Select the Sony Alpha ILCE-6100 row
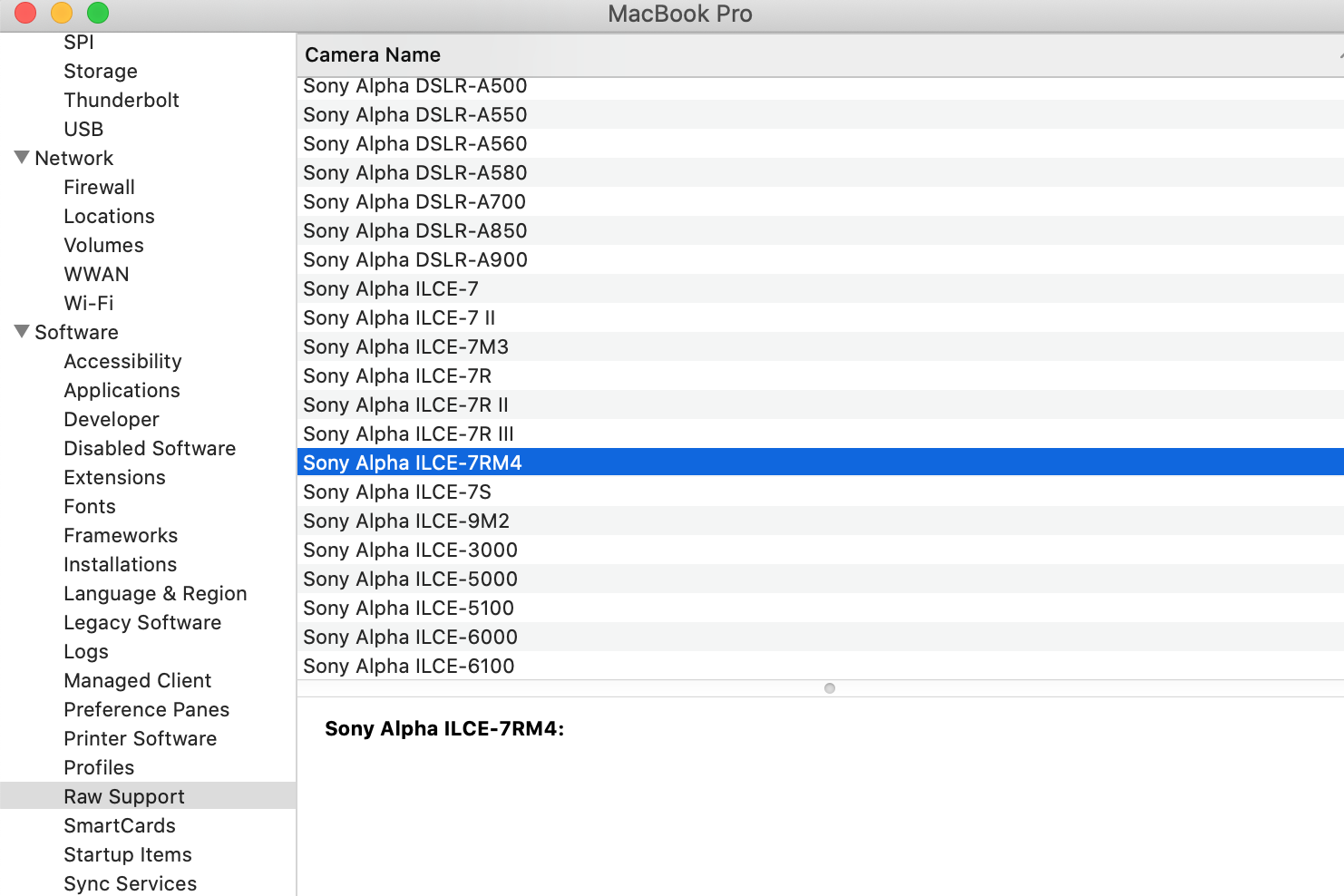1344x896 pixels. (821, 666)
